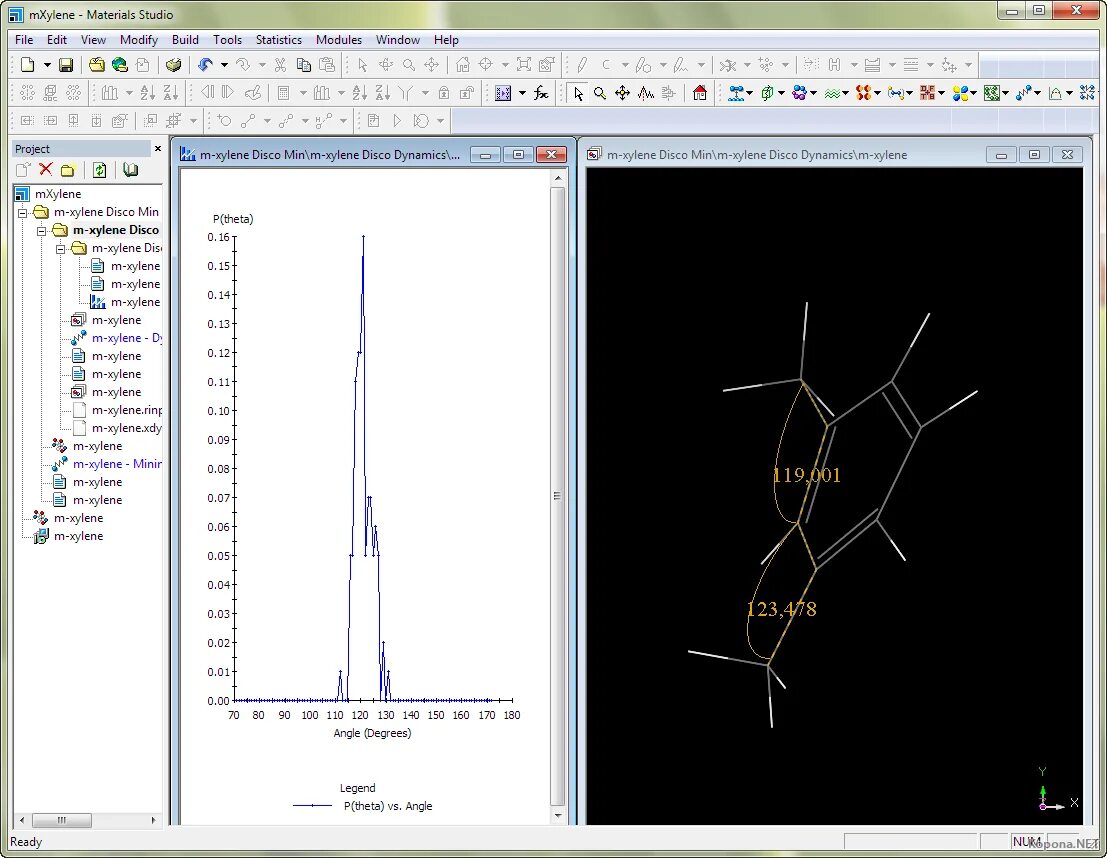Collapse the top m-xylene Disco Min folder
The height and width of the screenshot is (858, 1107).
[22, 212]
